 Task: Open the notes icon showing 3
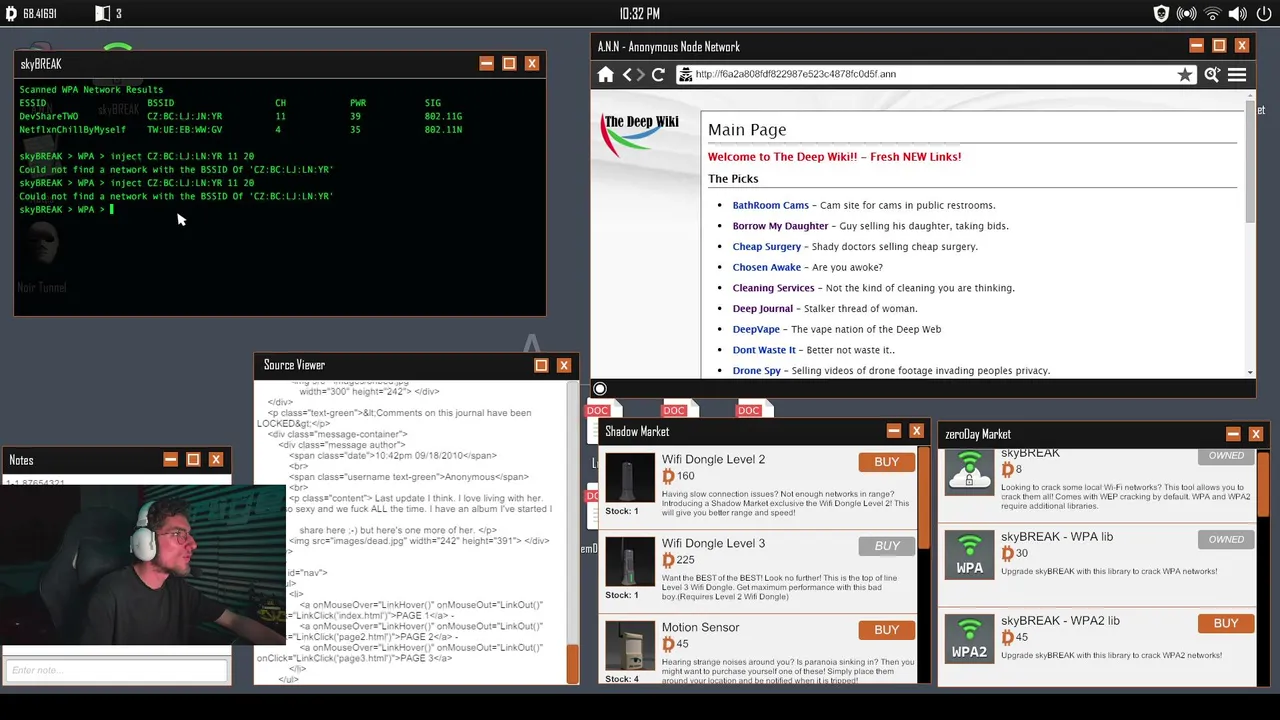[102, 14]
